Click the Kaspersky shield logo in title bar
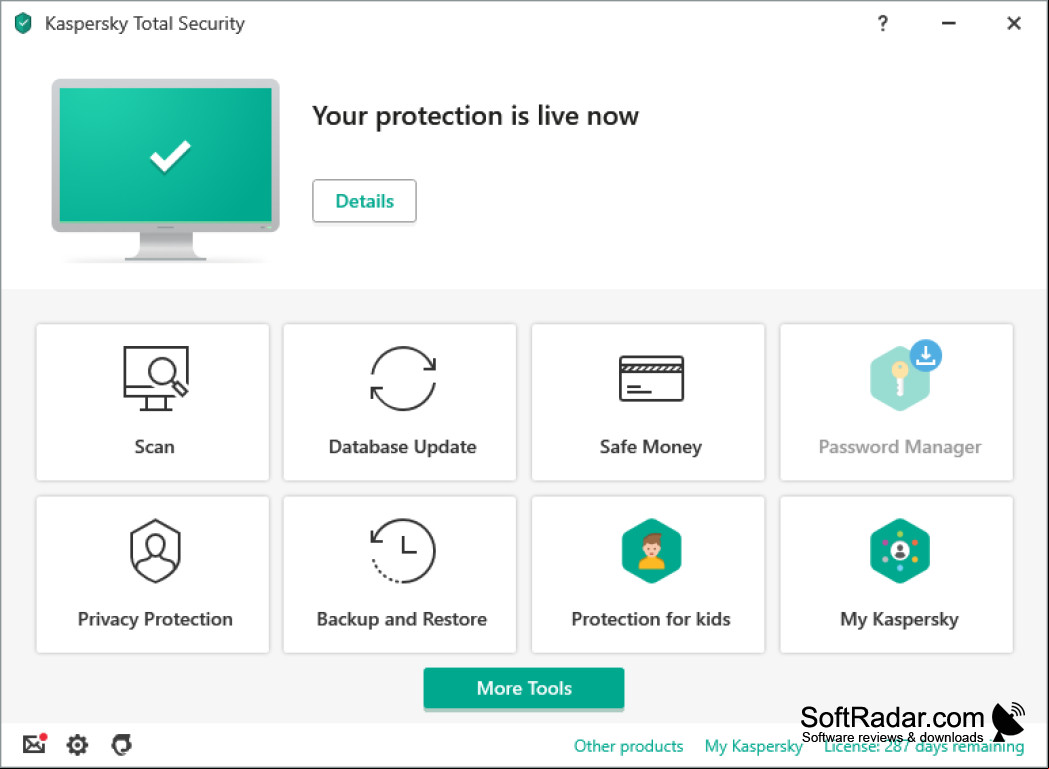The height and width of the screenshot is (769, 1049). (x=23, y=23)
